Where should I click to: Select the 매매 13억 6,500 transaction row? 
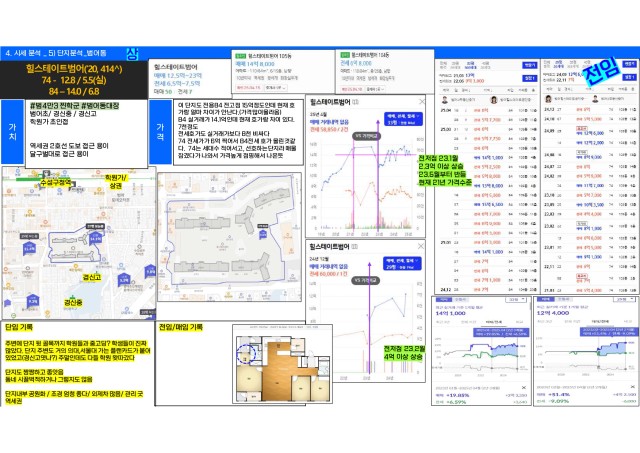[x=487, y=204]
